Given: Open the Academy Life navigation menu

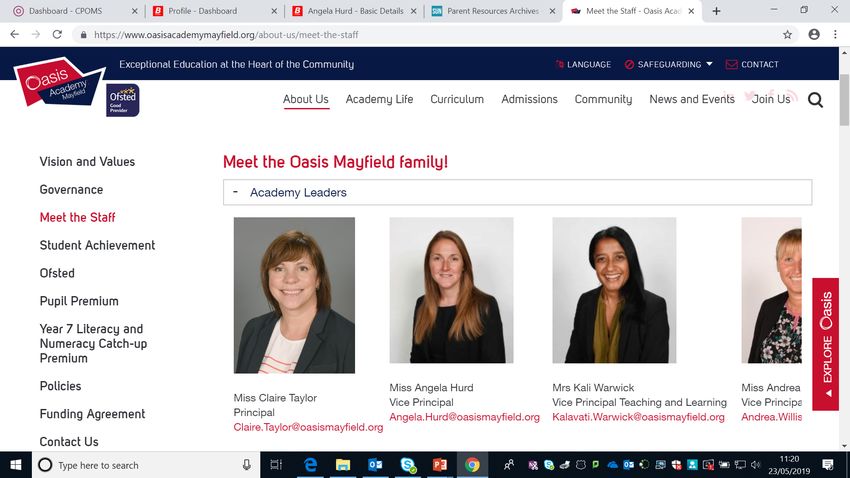Looking at the screenshot, I should (x=379, y=99).
